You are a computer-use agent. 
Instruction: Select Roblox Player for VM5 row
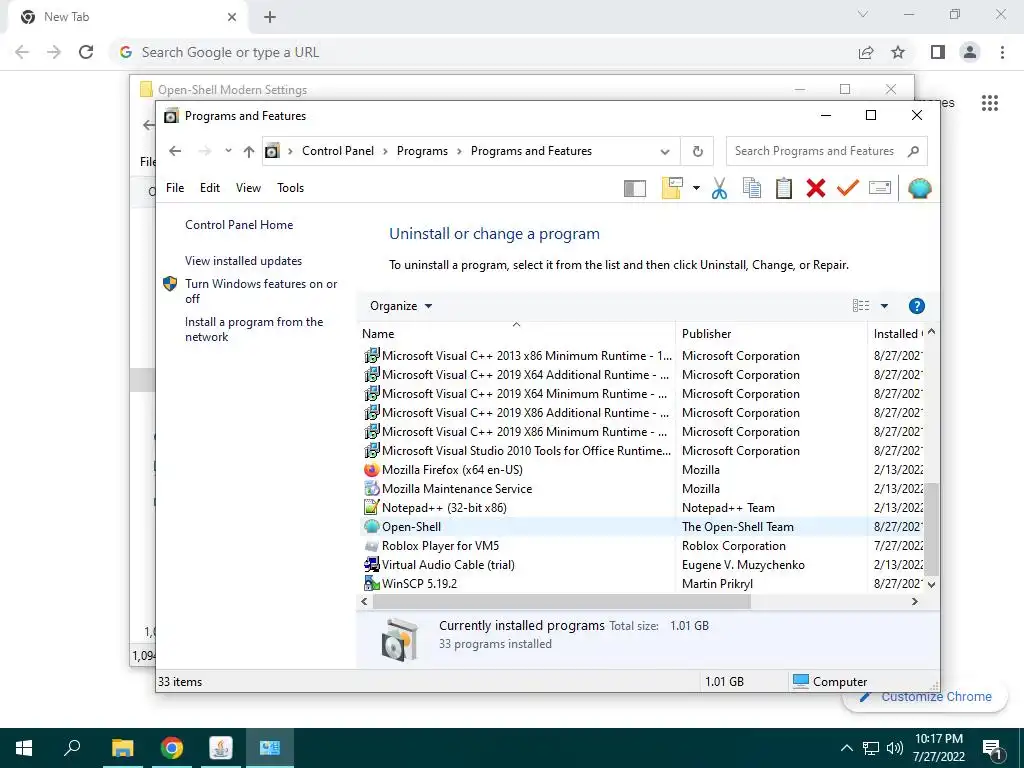[640, 545]
